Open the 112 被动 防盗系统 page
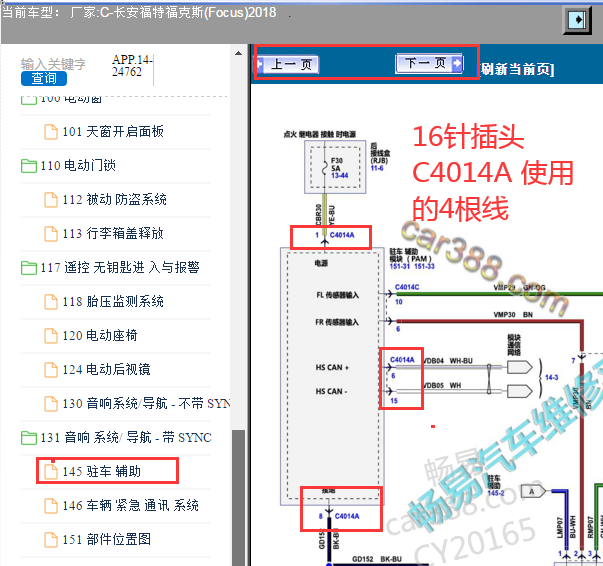Viewport: 603px width, 566px height. point(115,200)
